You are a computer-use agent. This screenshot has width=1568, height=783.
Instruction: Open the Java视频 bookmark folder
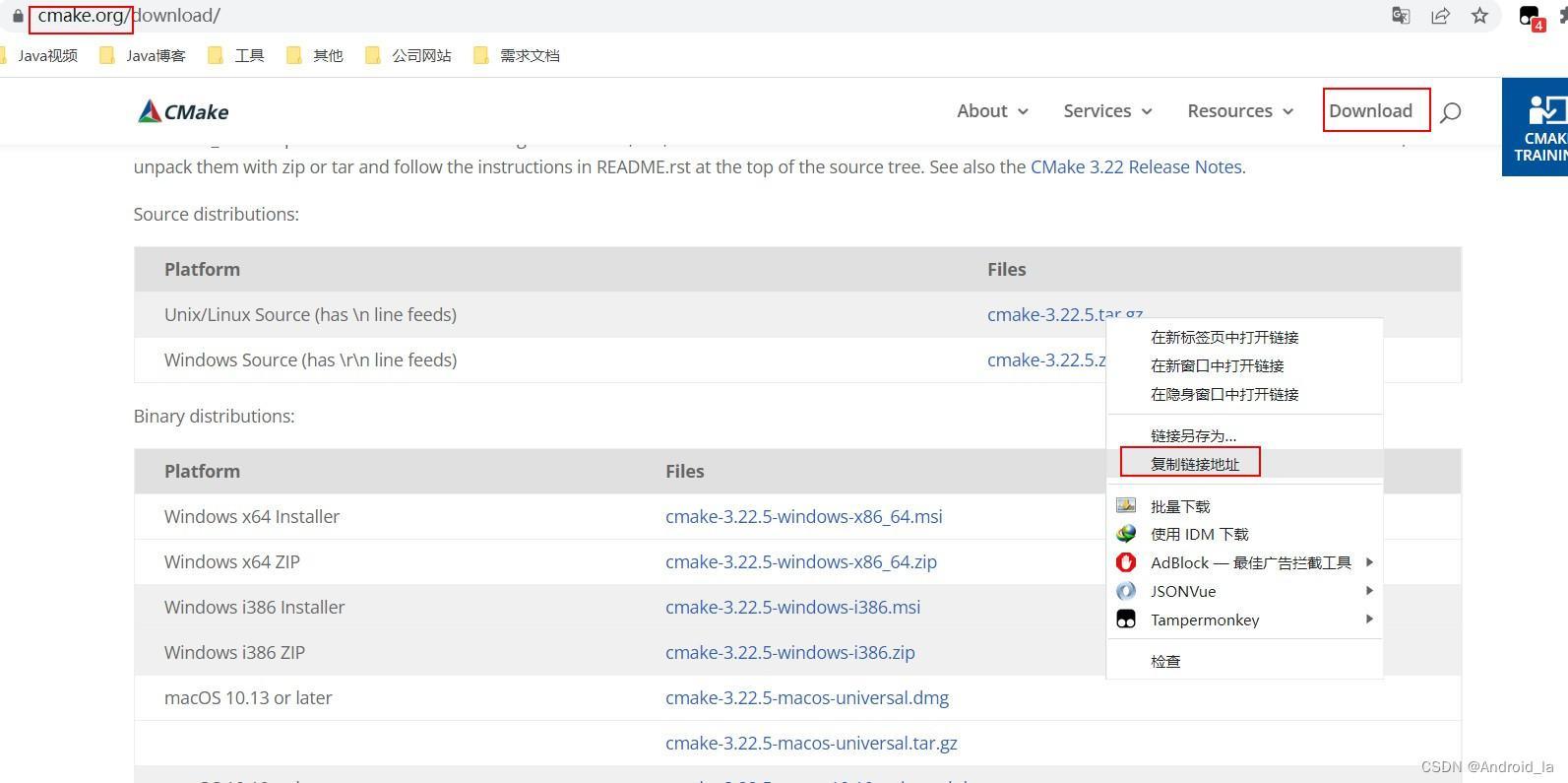click(x=38, y=55)
